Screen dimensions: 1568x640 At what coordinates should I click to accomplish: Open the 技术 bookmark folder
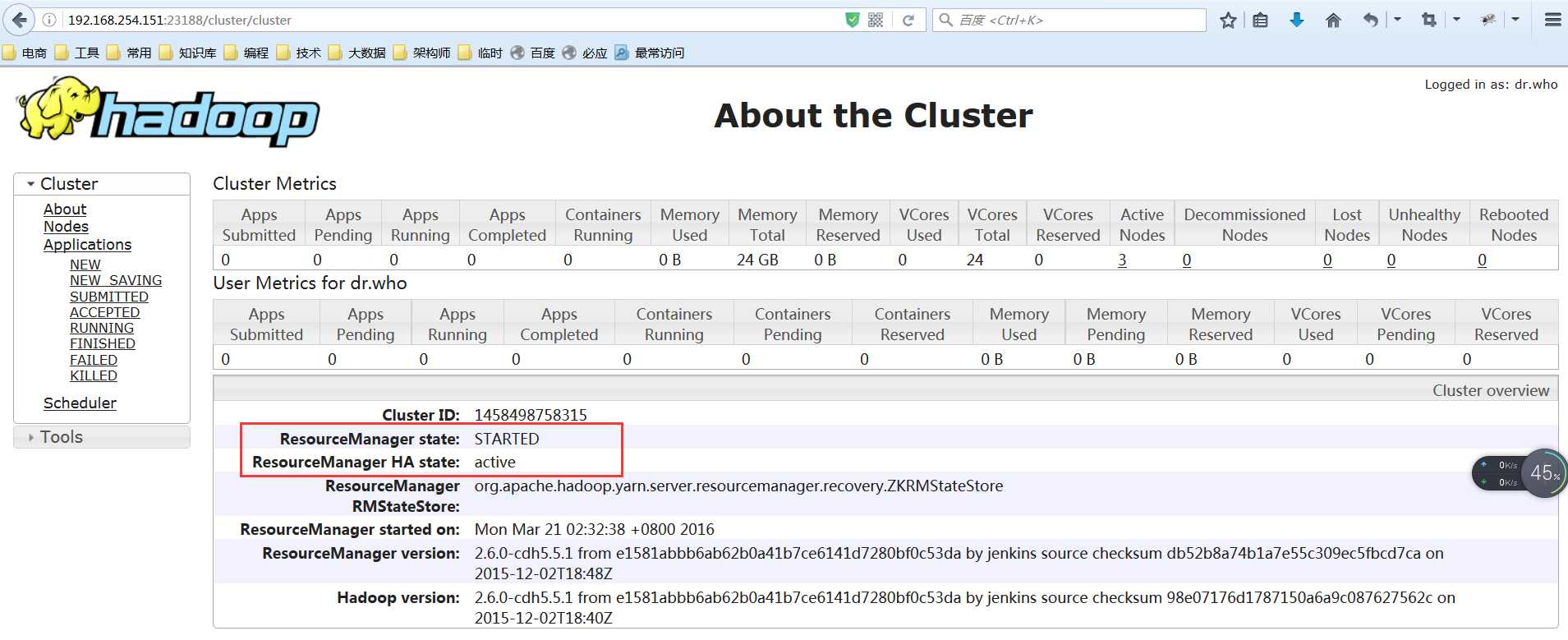point(299,53)
